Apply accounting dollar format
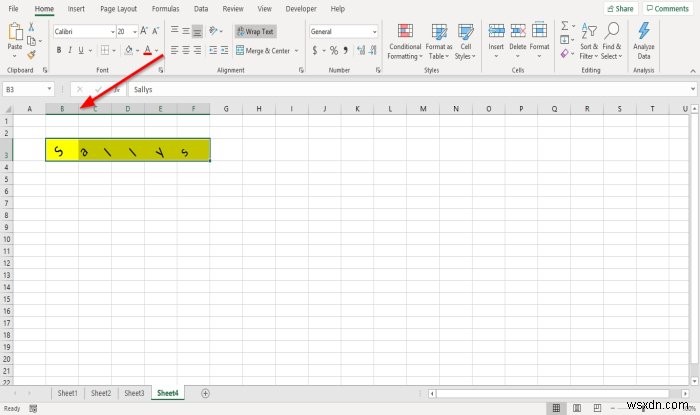 click(x=315, y=50)
